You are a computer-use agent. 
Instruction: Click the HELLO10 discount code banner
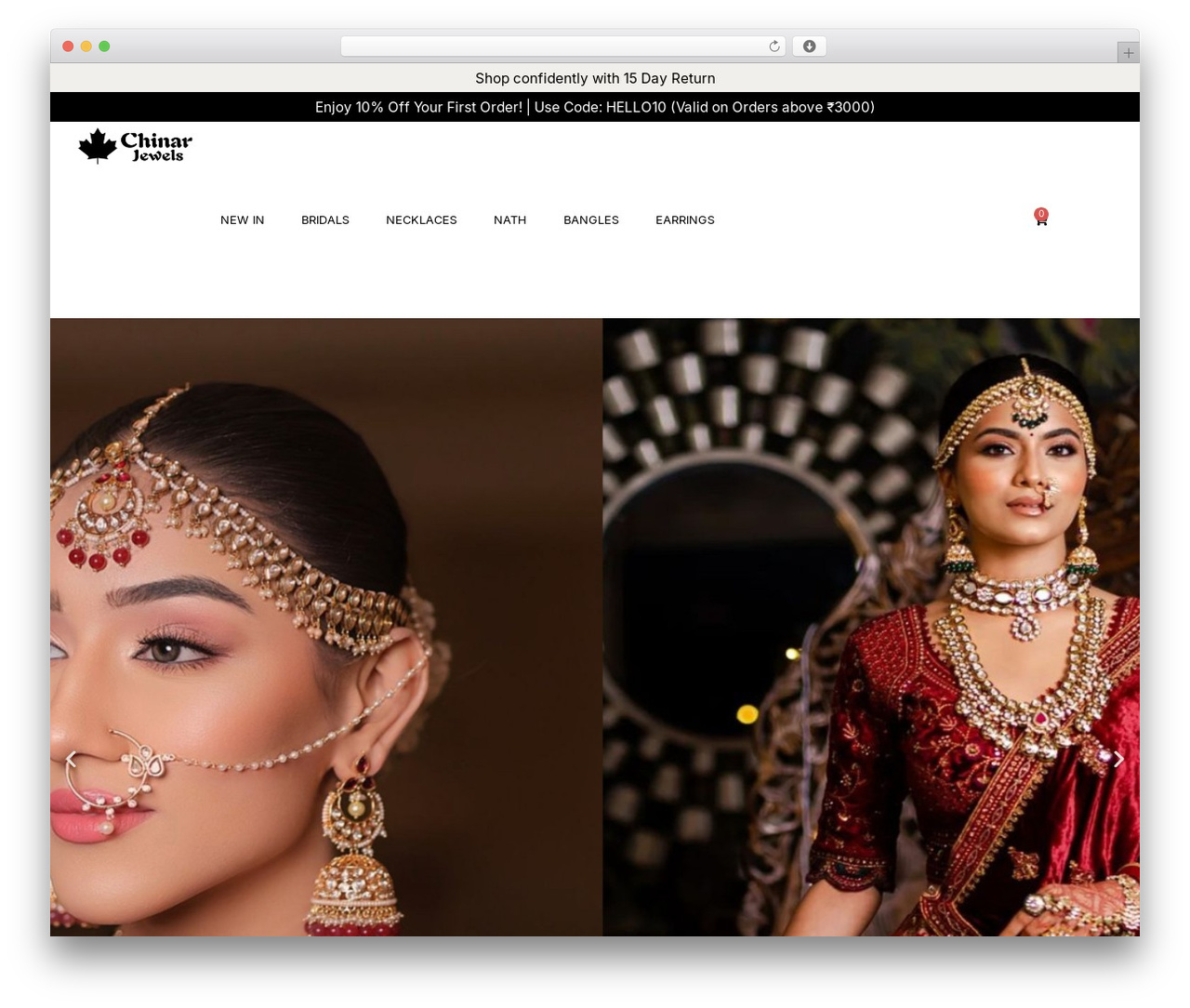click(x=595, y=107)
